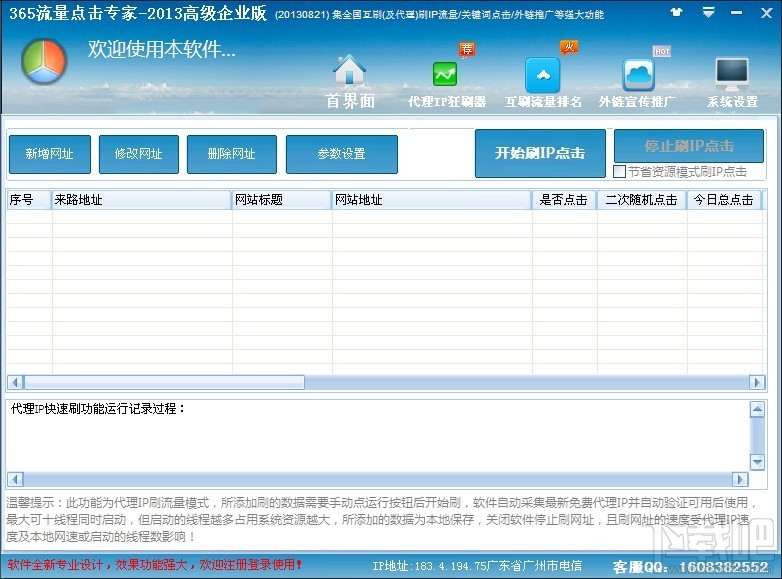Click the 客服QQ: 1608382552 text
The image size is (782, 579).
[x=690, y=567]
